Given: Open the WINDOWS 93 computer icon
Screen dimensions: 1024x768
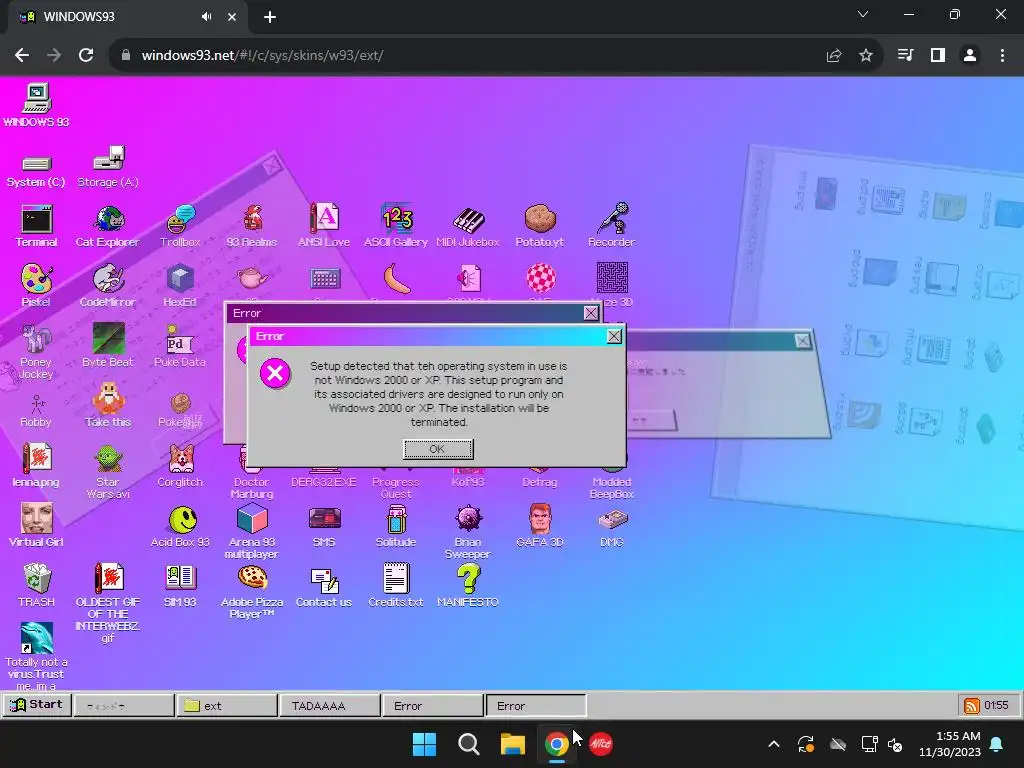Looking at the screenshot, I should [37, 99].
